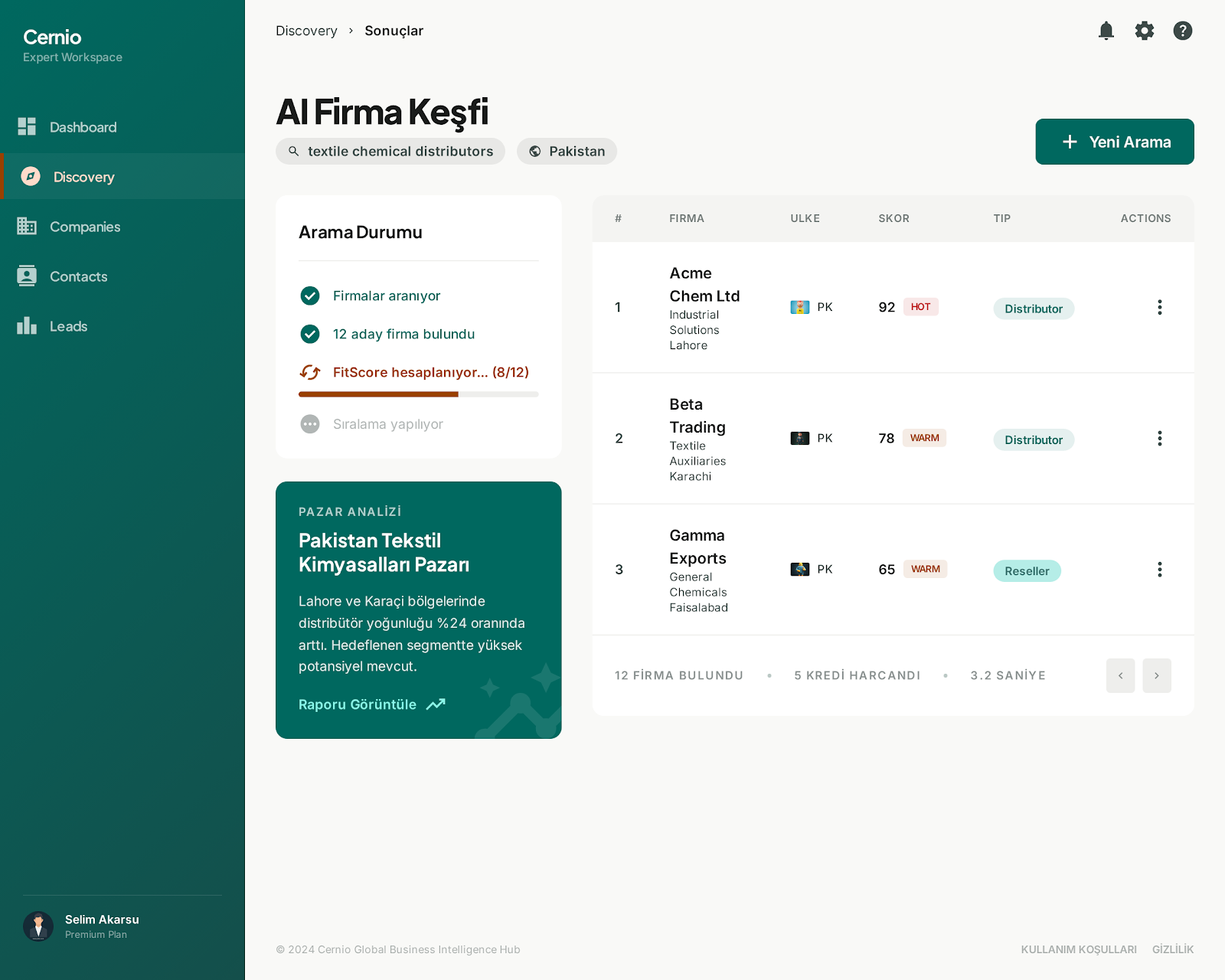Viewport: 1225px width, 980px height.
Task: Click the search icon in the query chip
Action: point(293,152)
